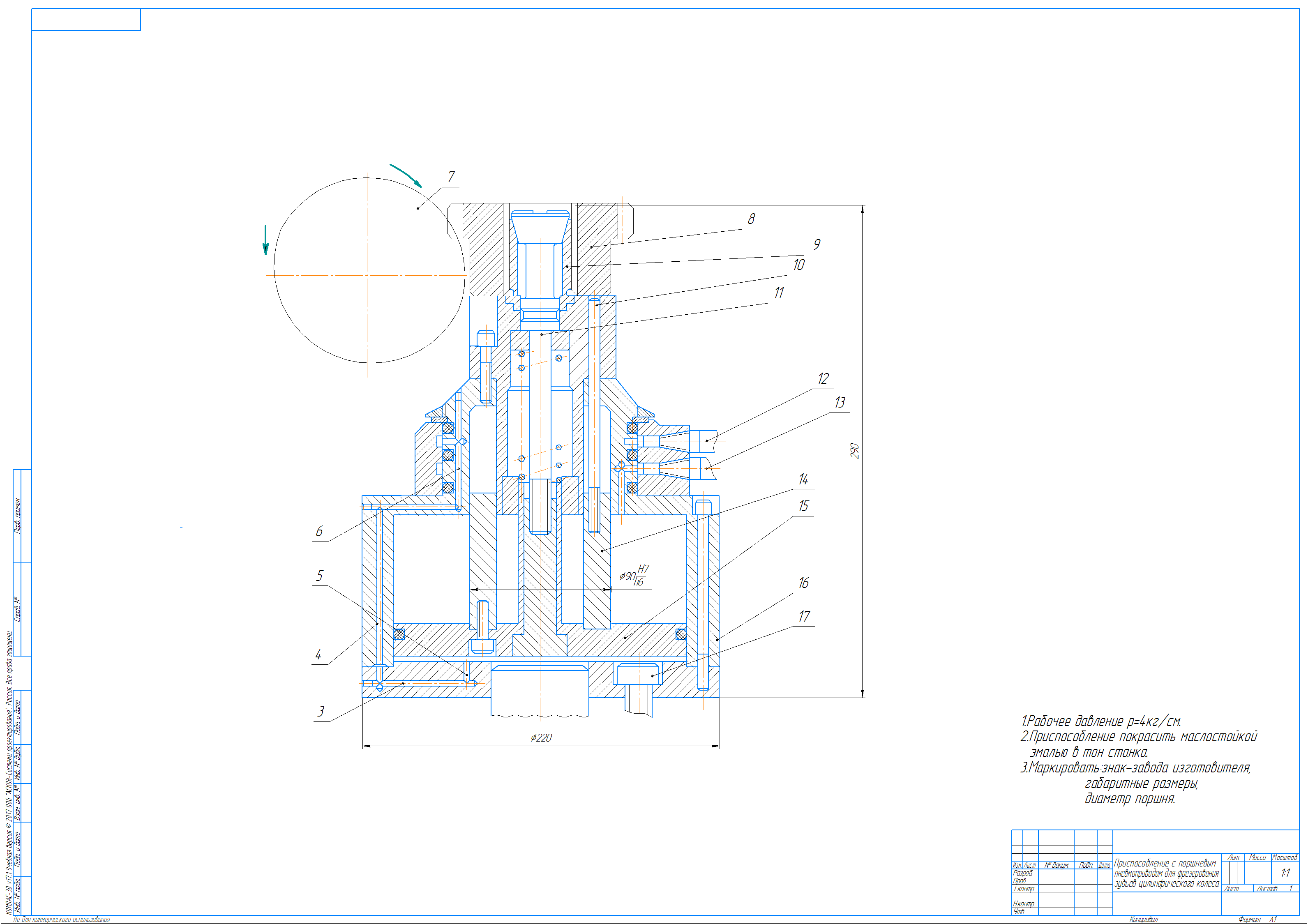Select part callout number 7

click(451, 177)
